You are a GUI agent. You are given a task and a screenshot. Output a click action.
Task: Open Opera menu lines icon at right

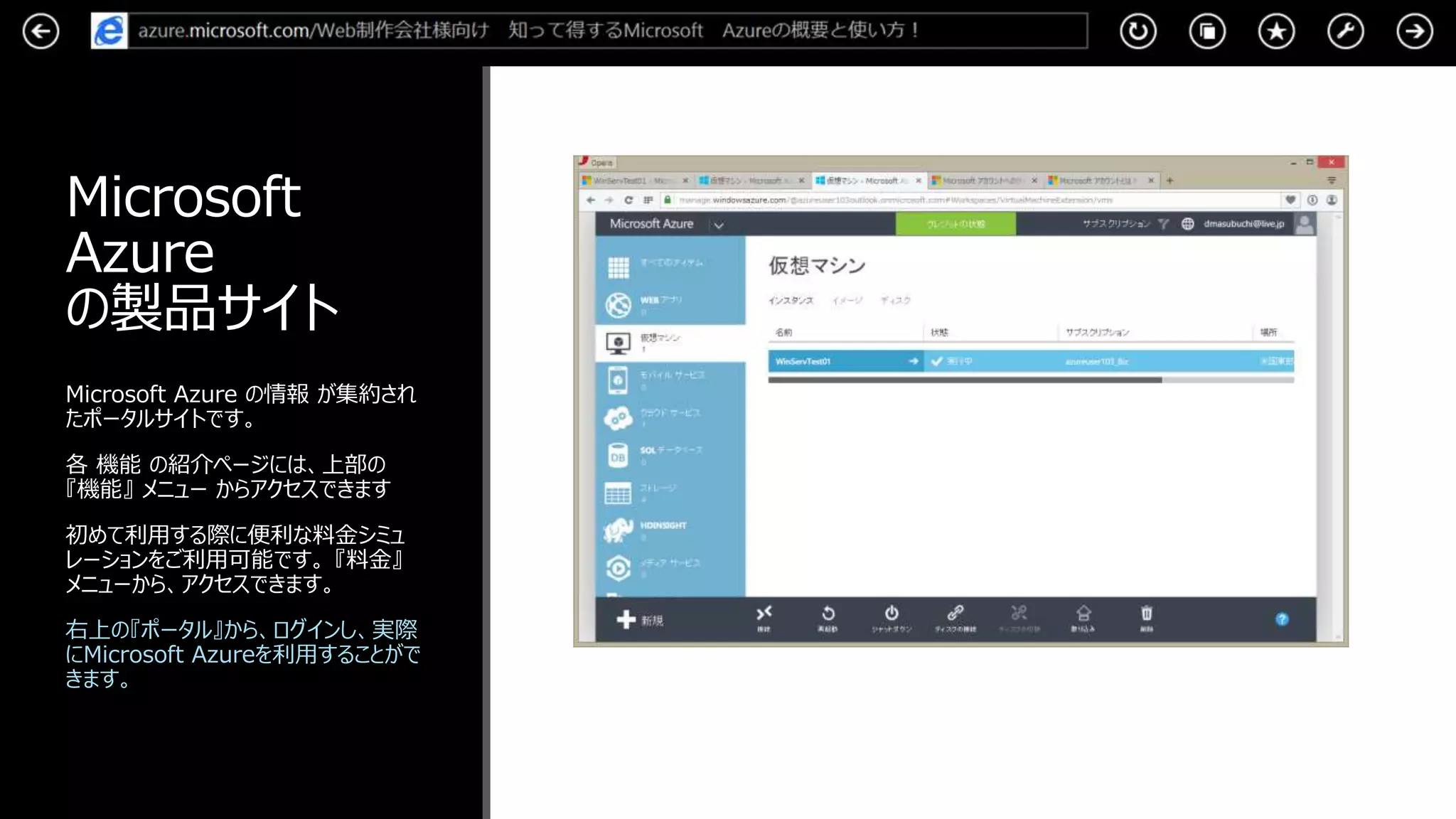pos(1332,181)
